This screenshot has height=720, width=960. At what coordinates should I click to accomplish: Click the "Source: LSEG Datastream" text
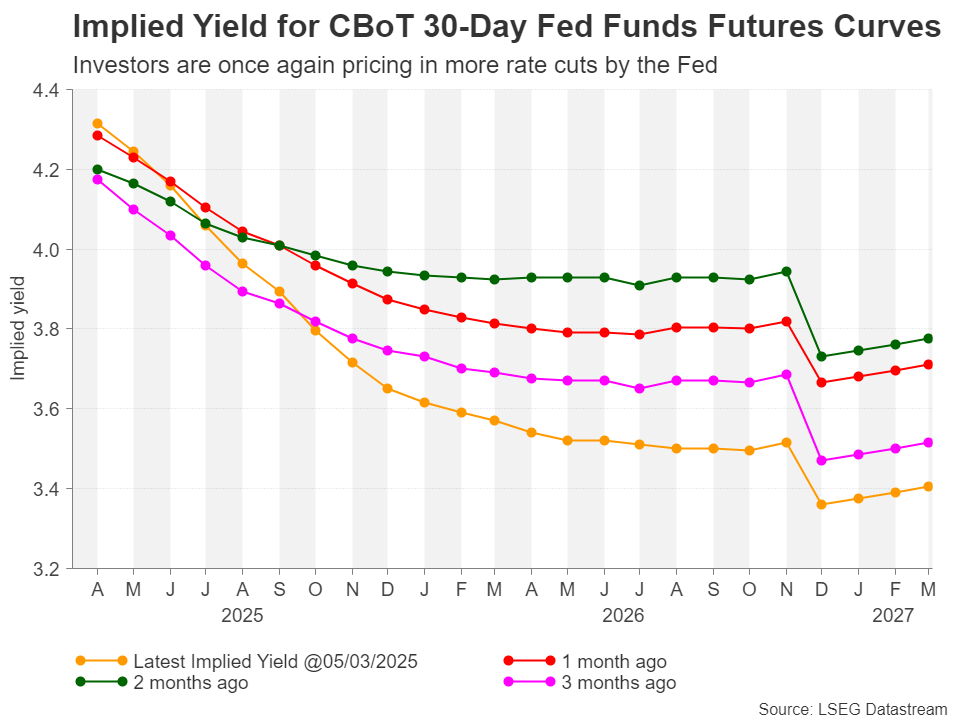coord(852,709)
